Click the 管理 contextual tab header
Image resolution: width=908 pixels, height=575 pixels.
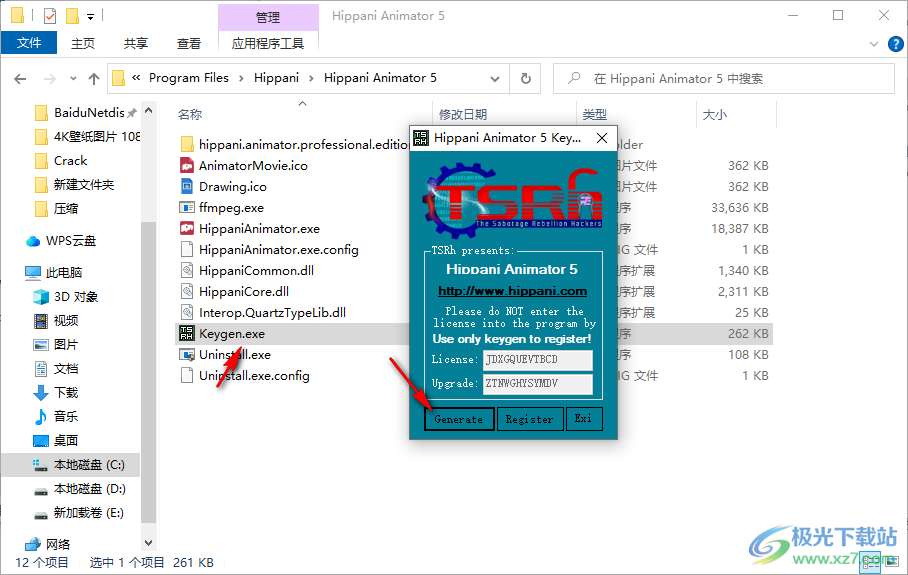pyautogui.click(x=268, y=17)
